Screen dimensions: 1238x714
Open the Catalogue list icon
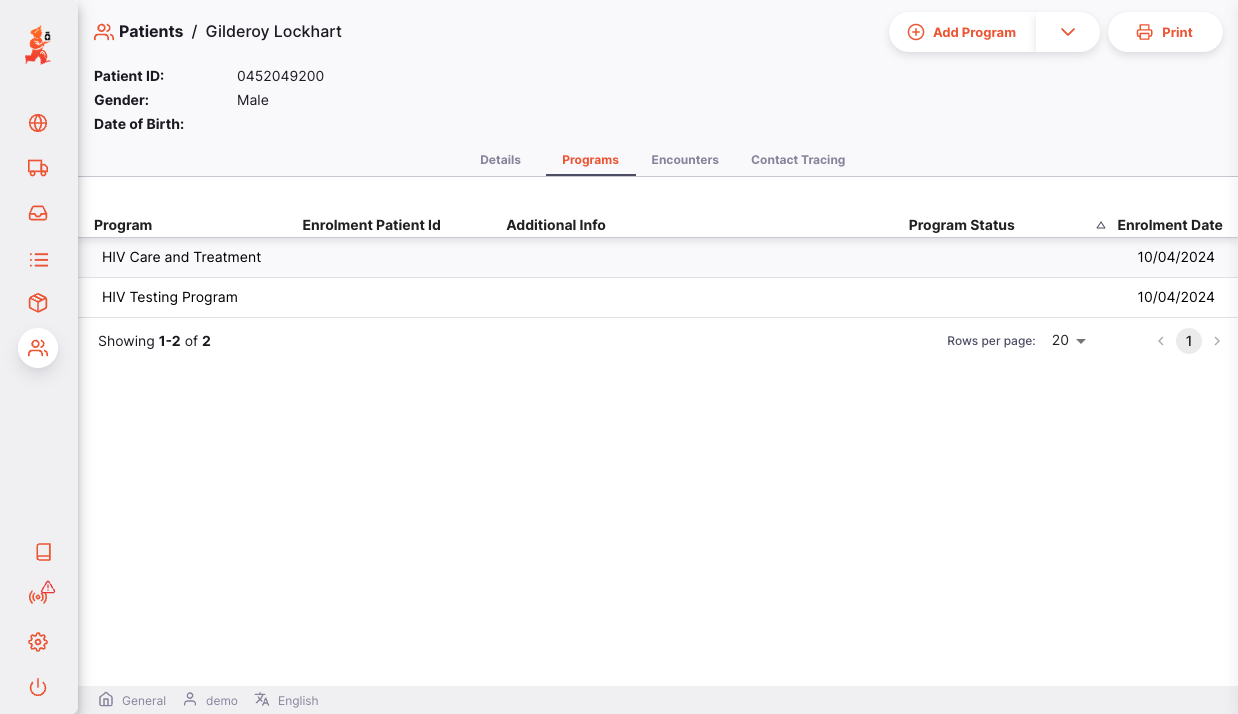click(x=38, y=260)
